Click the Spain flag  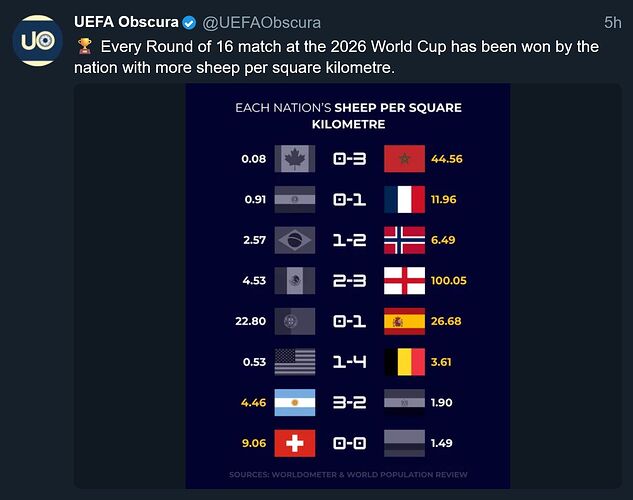coord(404,321)
